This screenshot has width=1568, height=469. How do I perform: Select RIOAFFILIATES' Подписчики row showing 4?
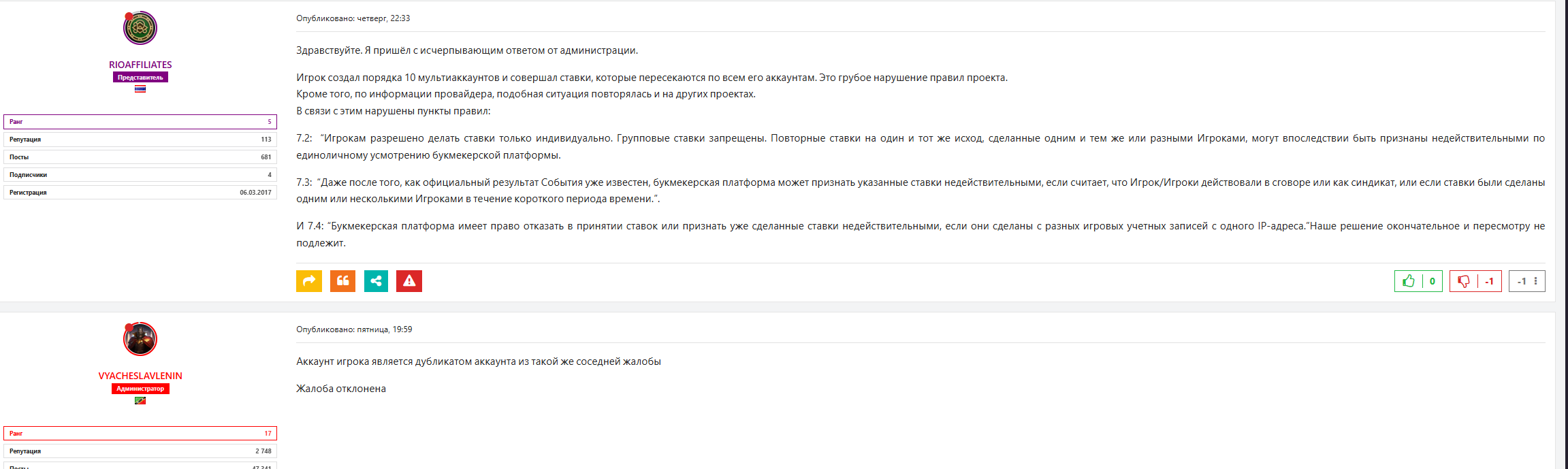click(140, 175)
